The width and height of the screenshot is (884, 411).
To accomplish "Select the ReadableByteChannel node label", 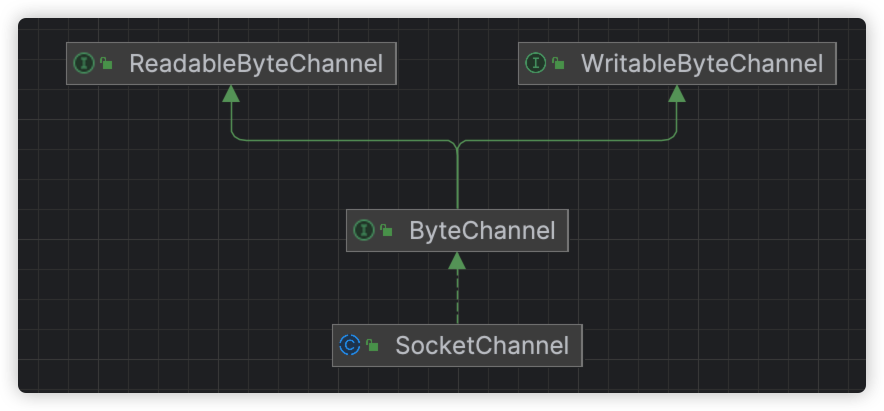I will pos(256,64).
